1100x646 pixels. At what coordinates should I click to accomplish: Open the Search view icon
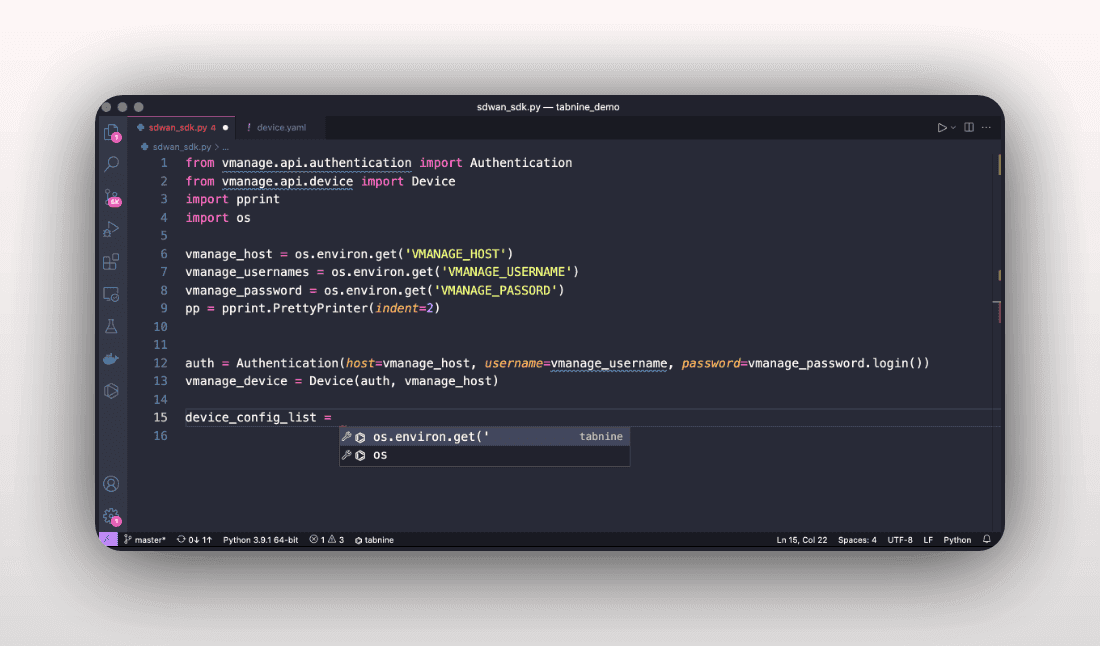pyautogui.click(x=111, y=164)
